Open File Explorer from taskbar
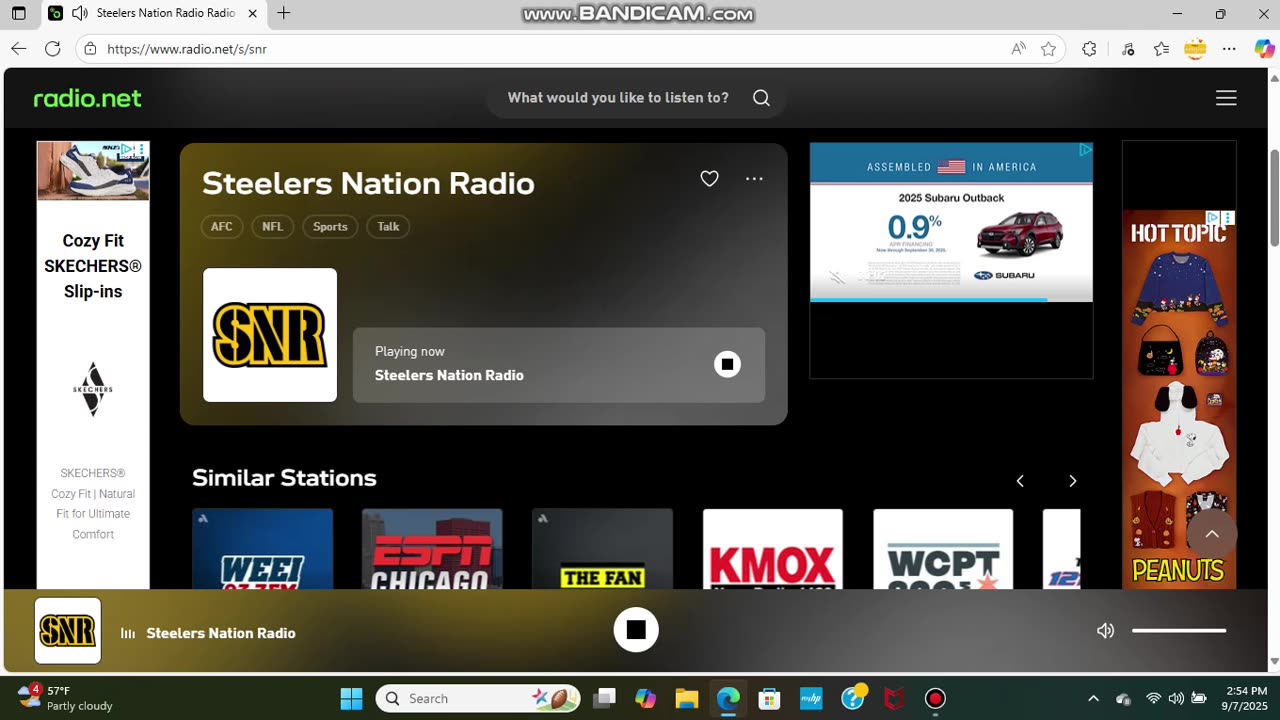The width and height of the screenshot is (1280, 720). click(x=686, y=698)
